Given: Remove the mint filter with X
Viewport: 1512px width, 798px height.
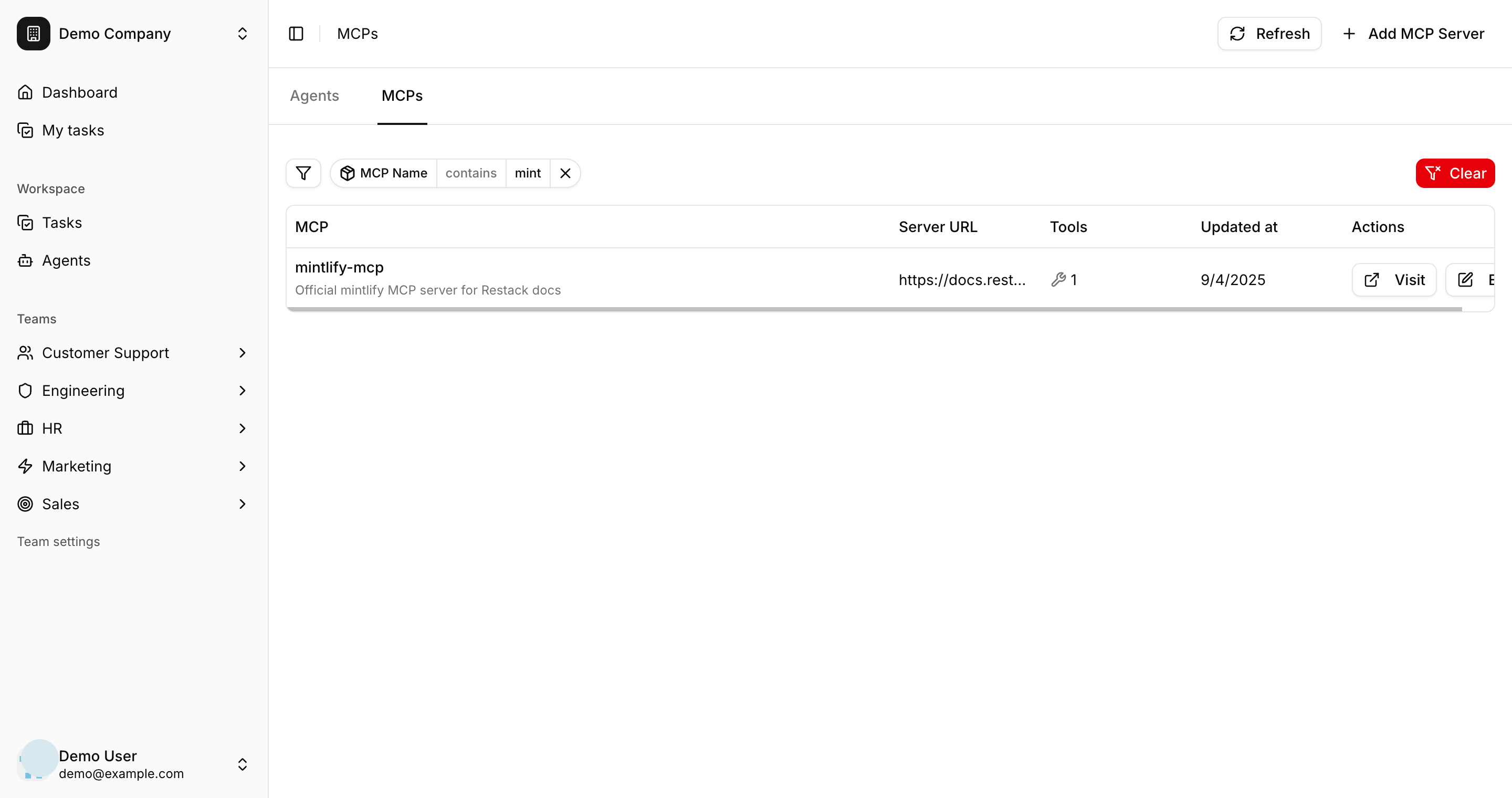Looking at the screenshot, I should point(565,173).
